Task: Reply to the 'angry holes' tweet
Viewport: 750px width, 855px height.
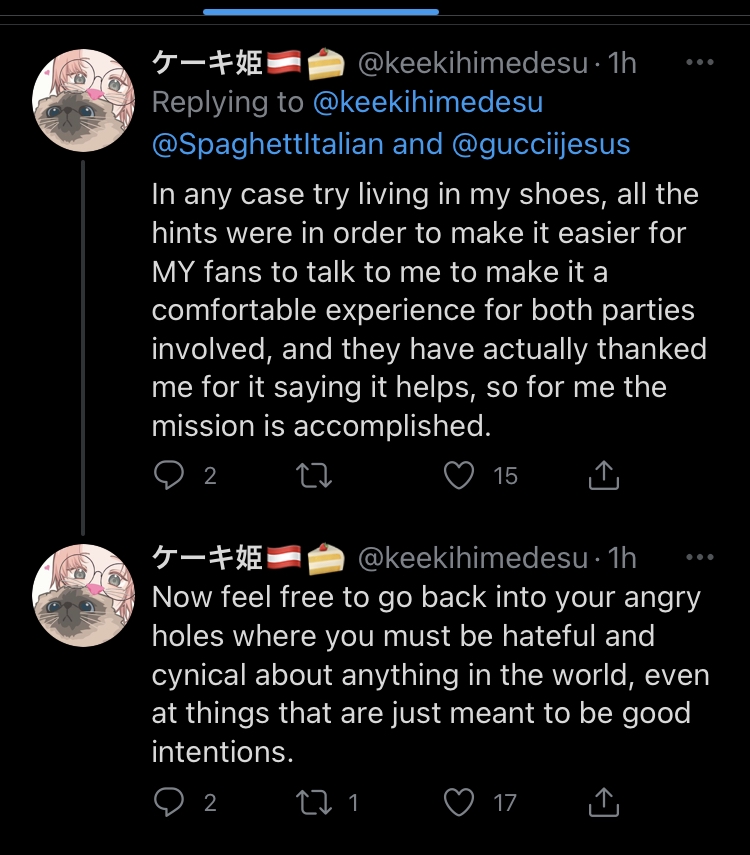Action: click(170, 801)
